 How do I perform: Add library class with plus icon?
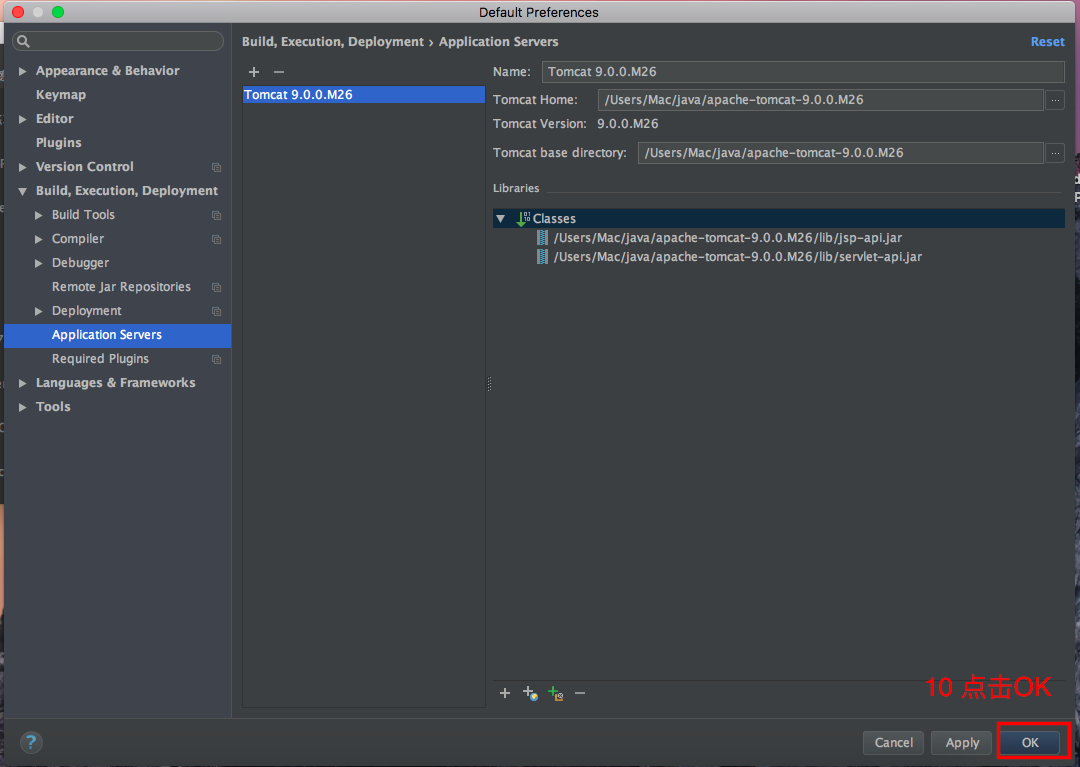(505, 693)
